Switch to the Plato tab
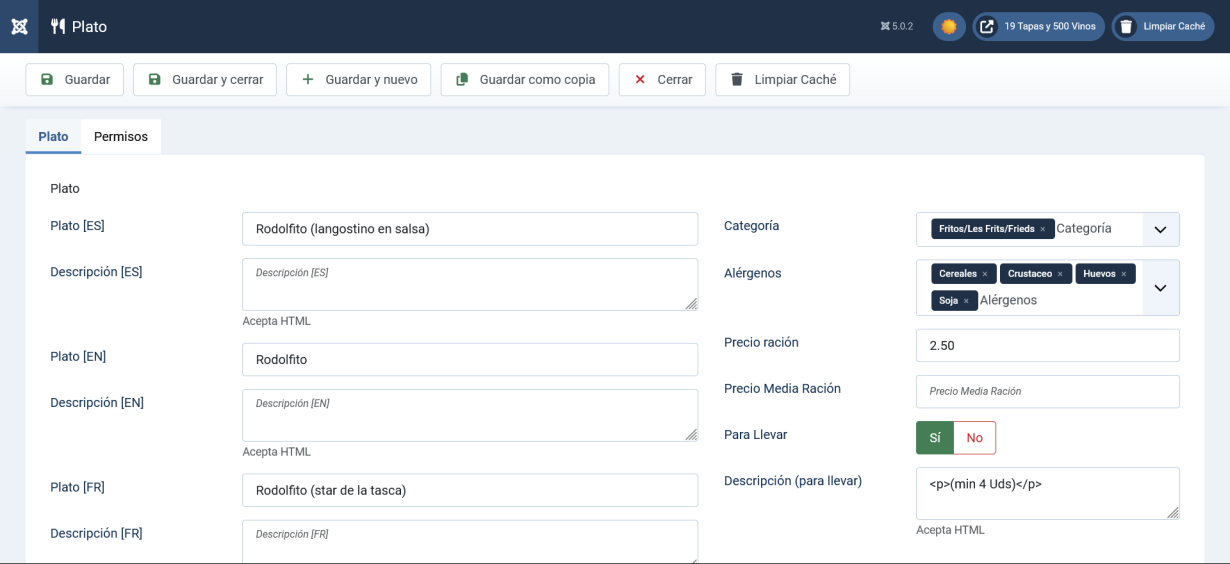 click(53, 137)
